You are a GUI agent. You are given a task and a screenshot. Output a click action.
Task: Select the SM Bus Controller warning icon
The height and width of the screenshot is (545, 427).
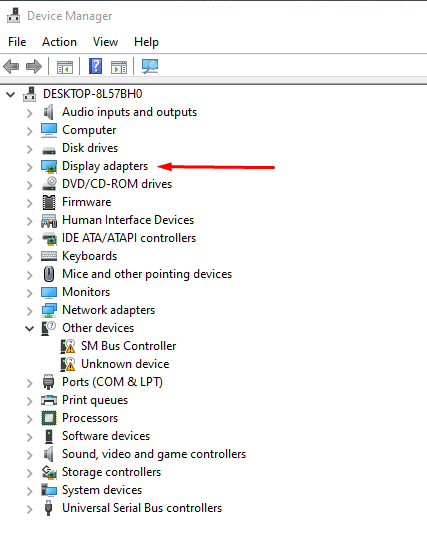[x=68, y=346]
